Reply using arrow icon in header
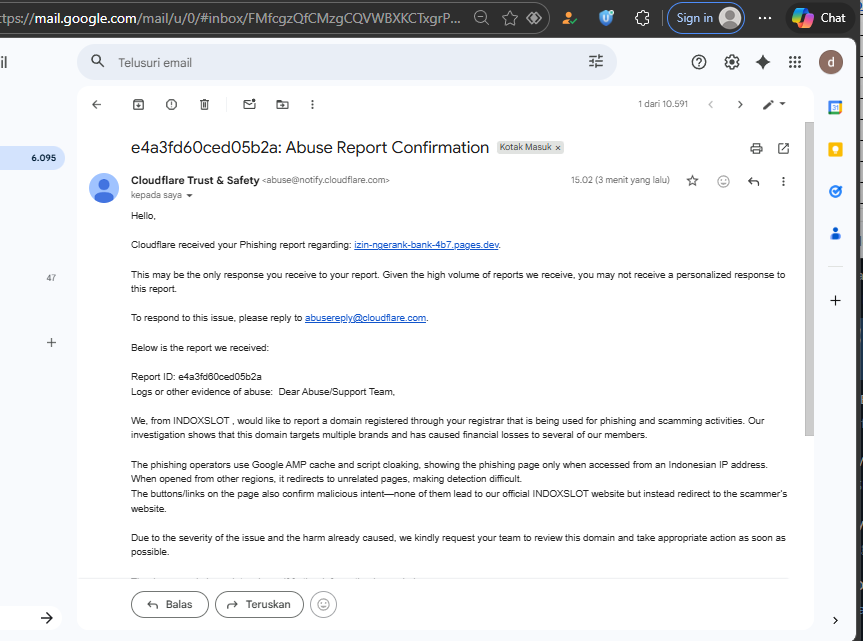The height and width of the screenshot is (641, 863). coord(753,181)
